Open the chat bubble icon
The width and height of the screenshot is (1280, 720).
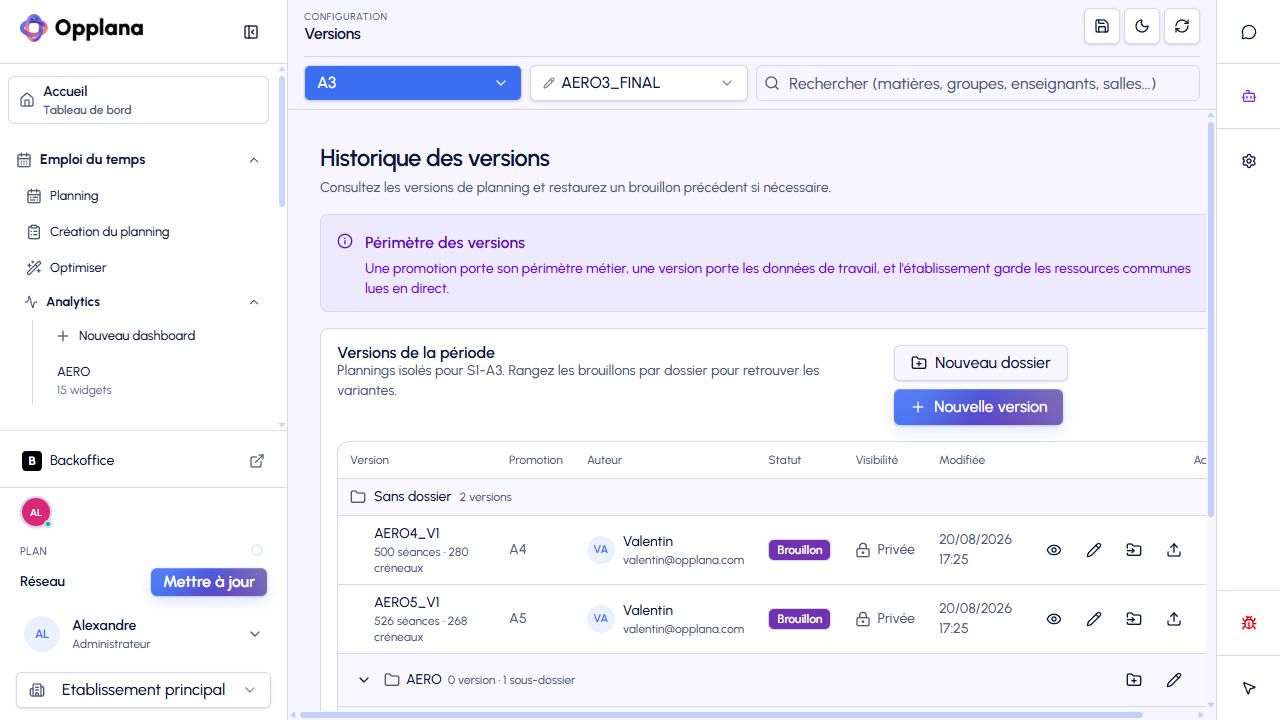1249,32
